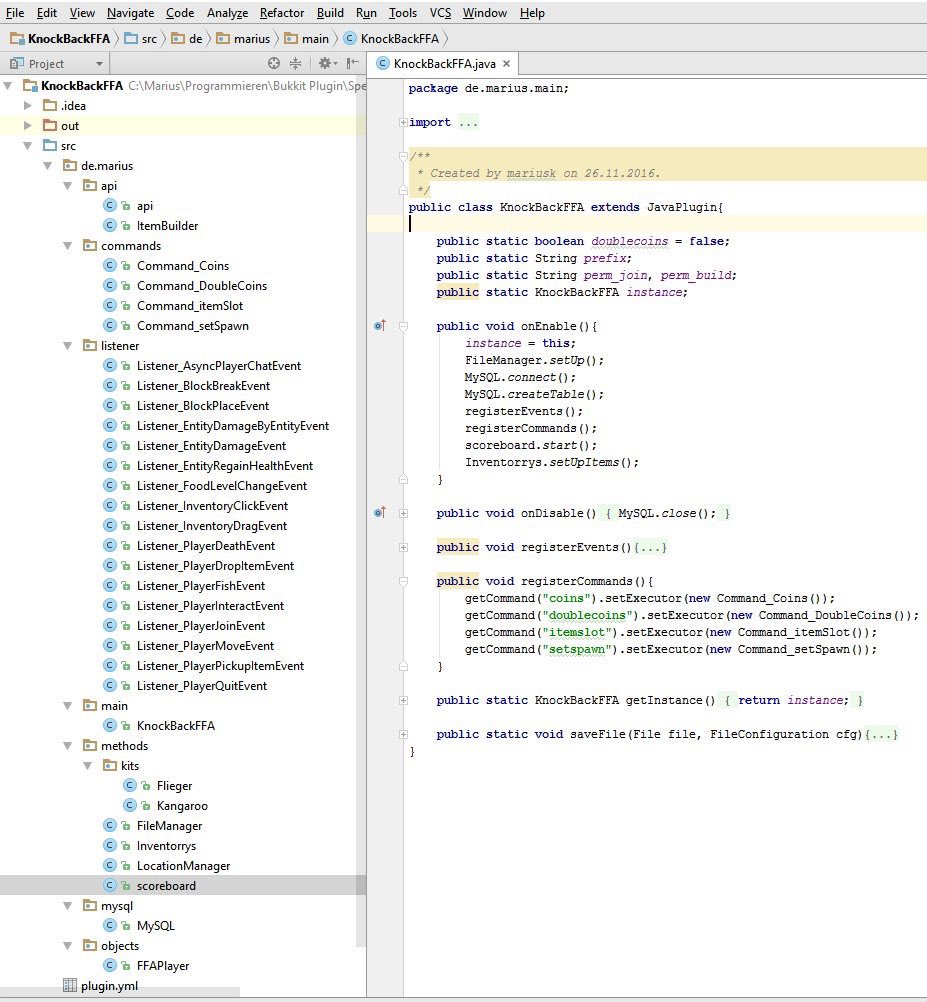Fold the onEnable method
The width and height of the screenshot is (927, 1002).
[x=403, y=326]
